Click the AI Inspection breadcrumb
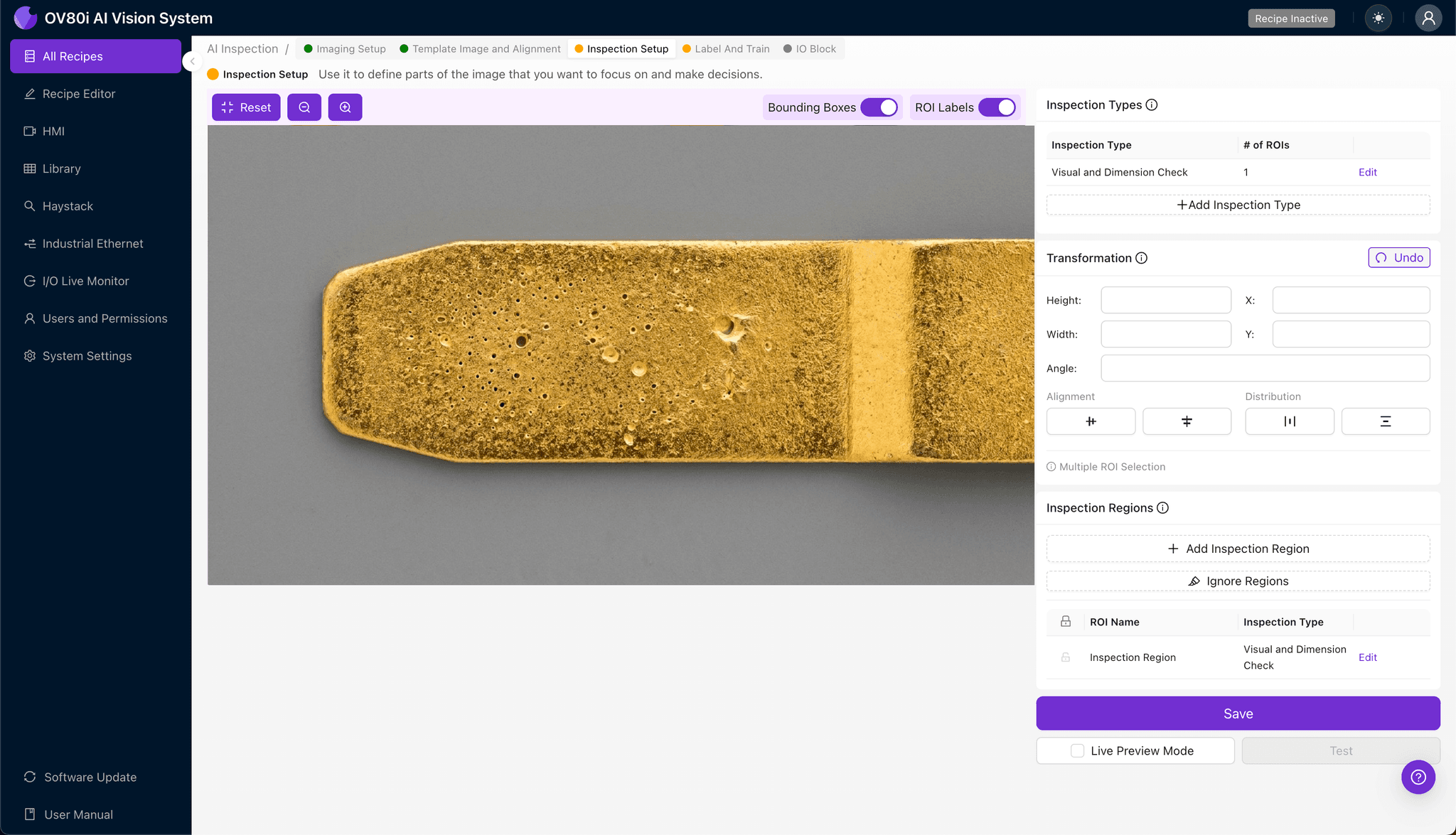Image resolution: width=1456 pixels, height=835 pixels. point(242,49)
